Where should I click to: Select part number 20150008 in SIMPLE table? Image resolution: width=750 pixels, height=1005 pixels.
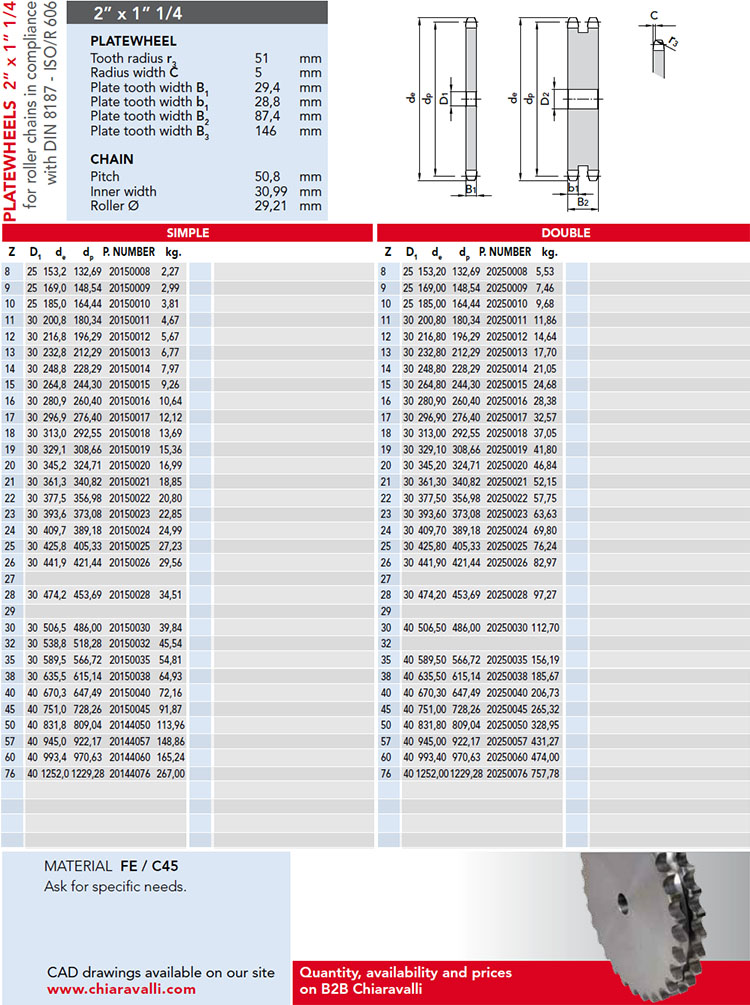coord(129,272)
